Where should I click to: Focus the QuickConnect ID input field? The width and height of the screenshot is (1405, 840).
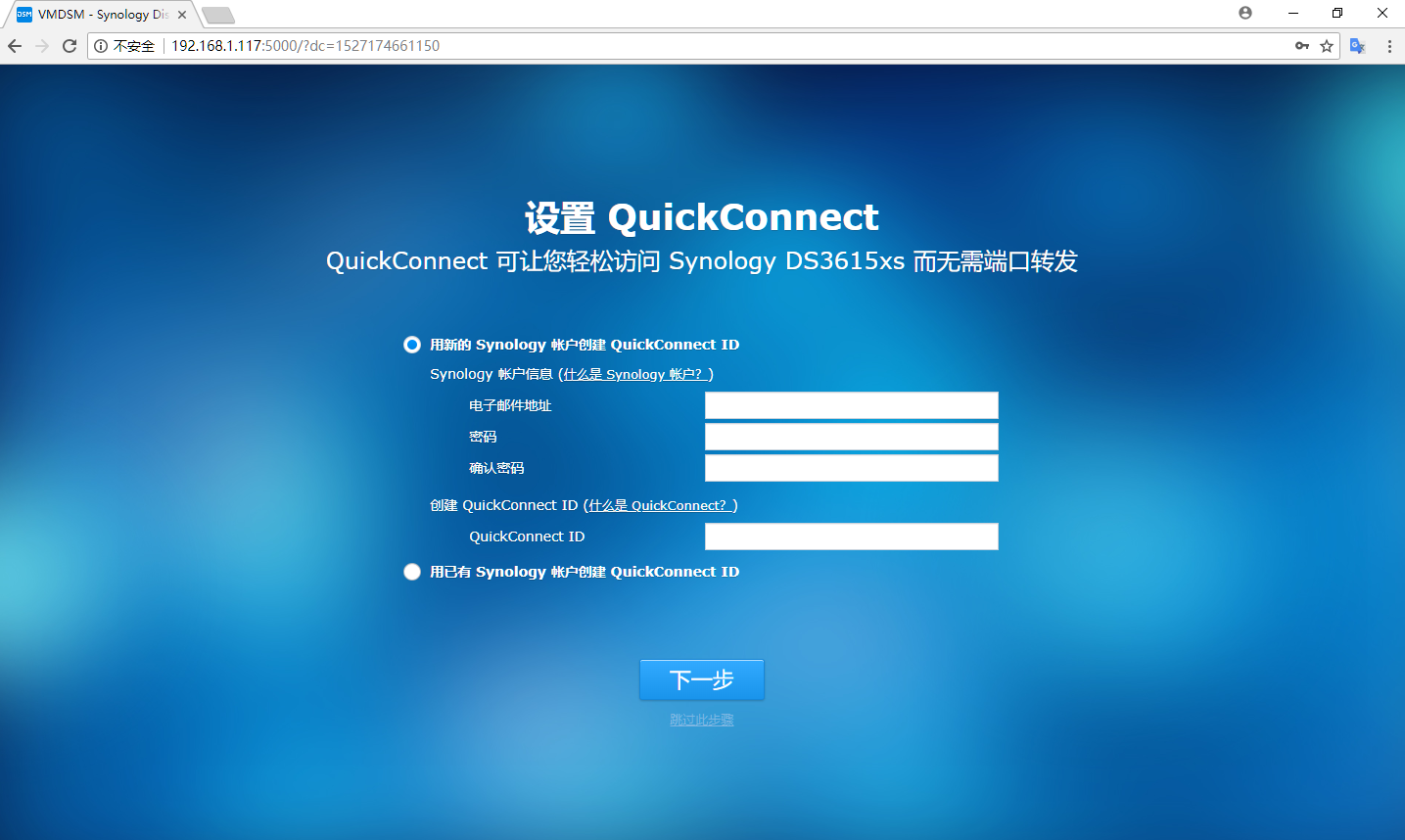click(x=852, y=537)
